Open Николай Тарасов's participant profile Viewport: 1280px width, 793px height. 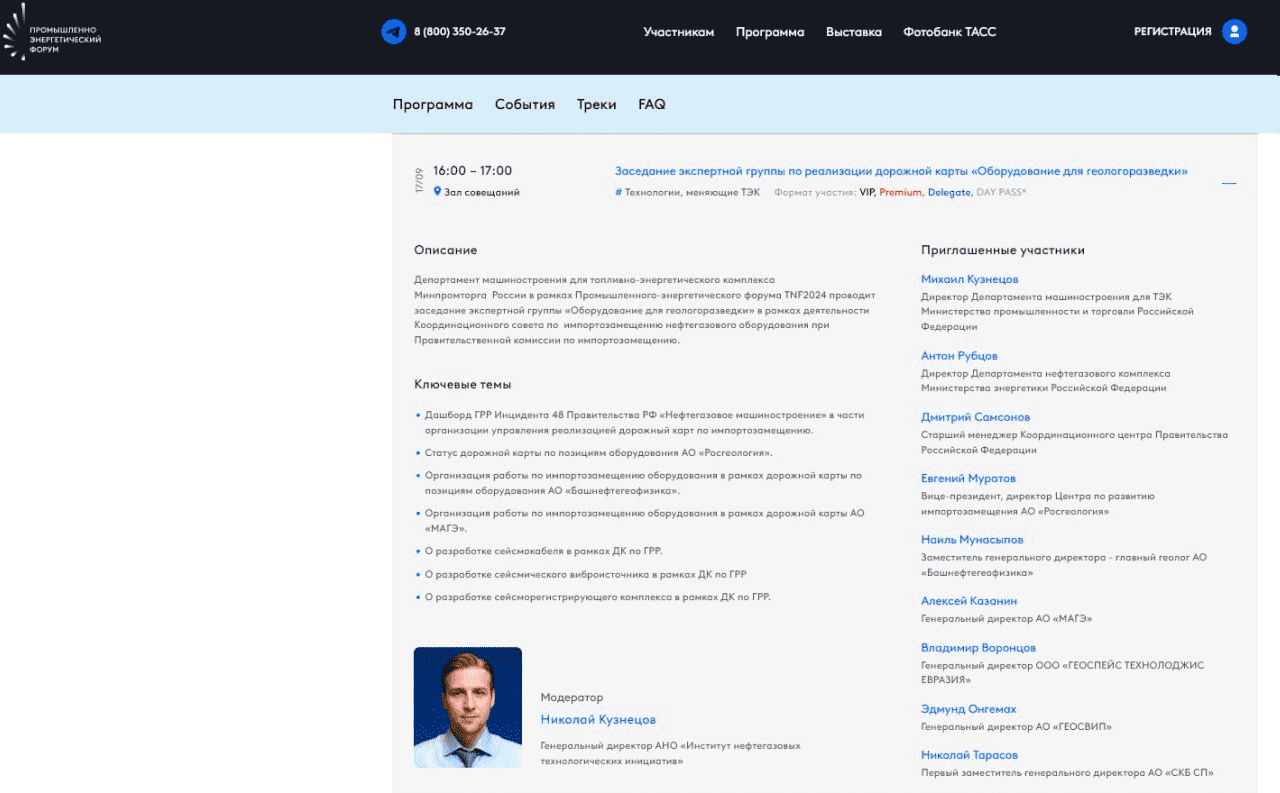click(x=969, y=755)
